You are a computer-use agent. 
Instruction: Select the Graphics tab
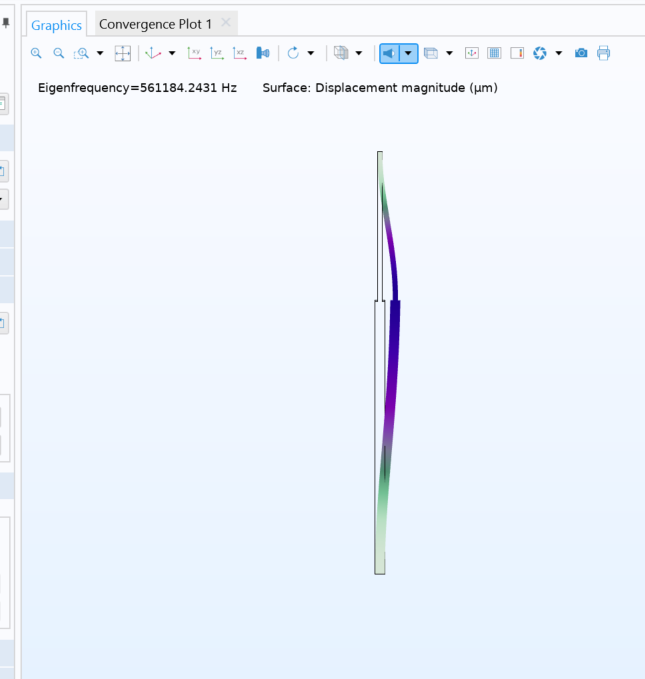click(x=56, y=25)
